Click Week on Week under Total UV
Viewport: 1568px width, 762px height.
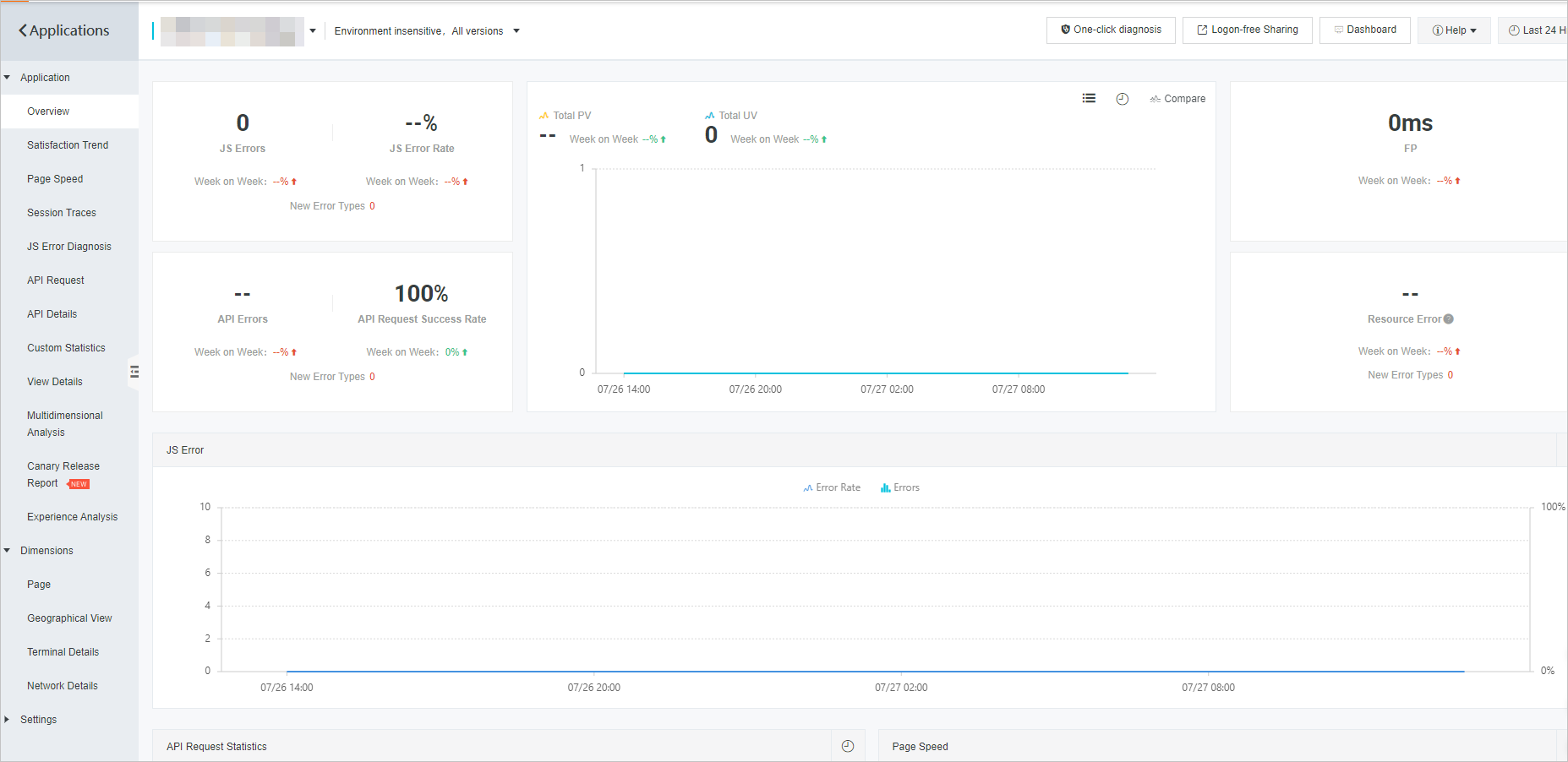(779, 139)
